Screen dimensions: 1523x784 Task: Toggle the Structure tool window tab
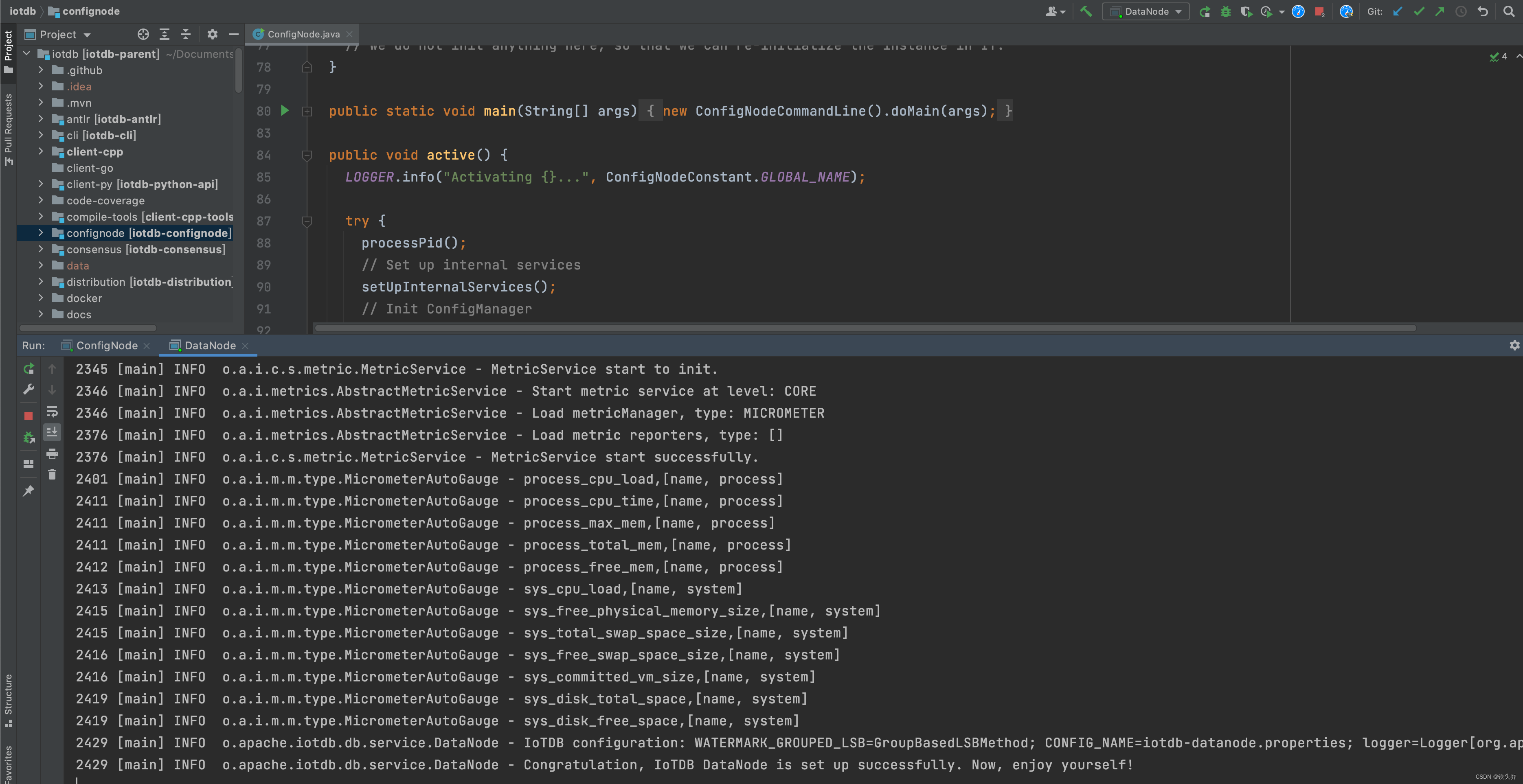(8, 701)
